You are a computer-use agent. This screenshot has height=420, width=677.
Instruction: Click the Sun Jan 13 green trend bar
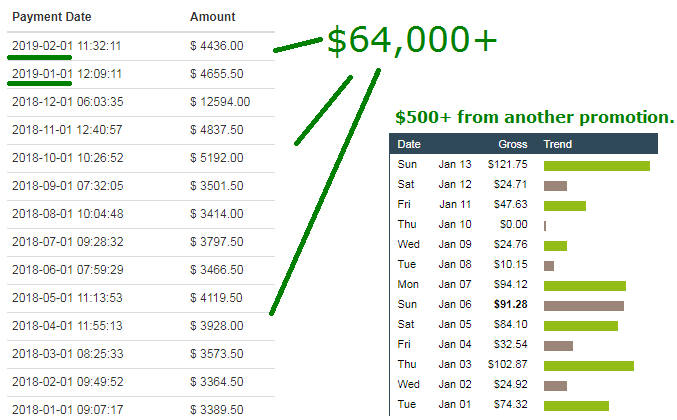click(x=597, y=166)
